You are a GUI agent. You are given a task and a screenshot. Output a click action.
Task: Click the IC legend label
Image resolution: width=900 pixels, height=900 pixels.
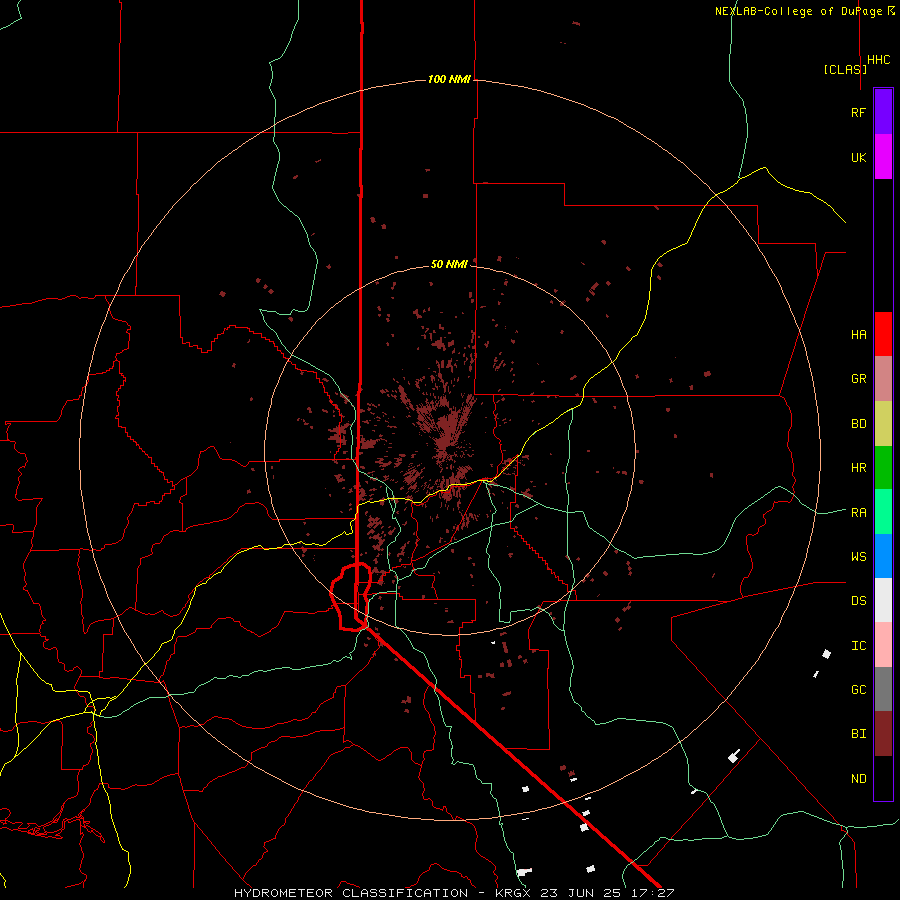tap(858, 646)
